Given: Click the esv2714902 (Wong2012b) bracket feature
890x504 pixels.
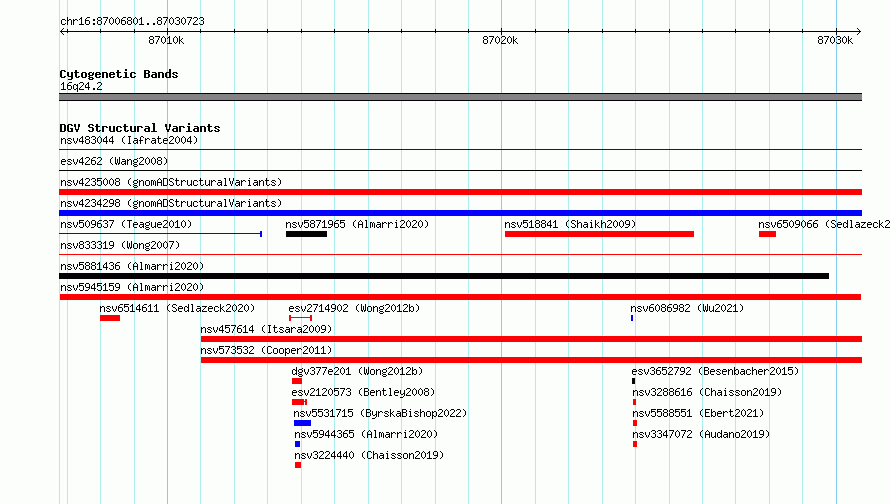Looking at the screenshot, I should (300, 318).
